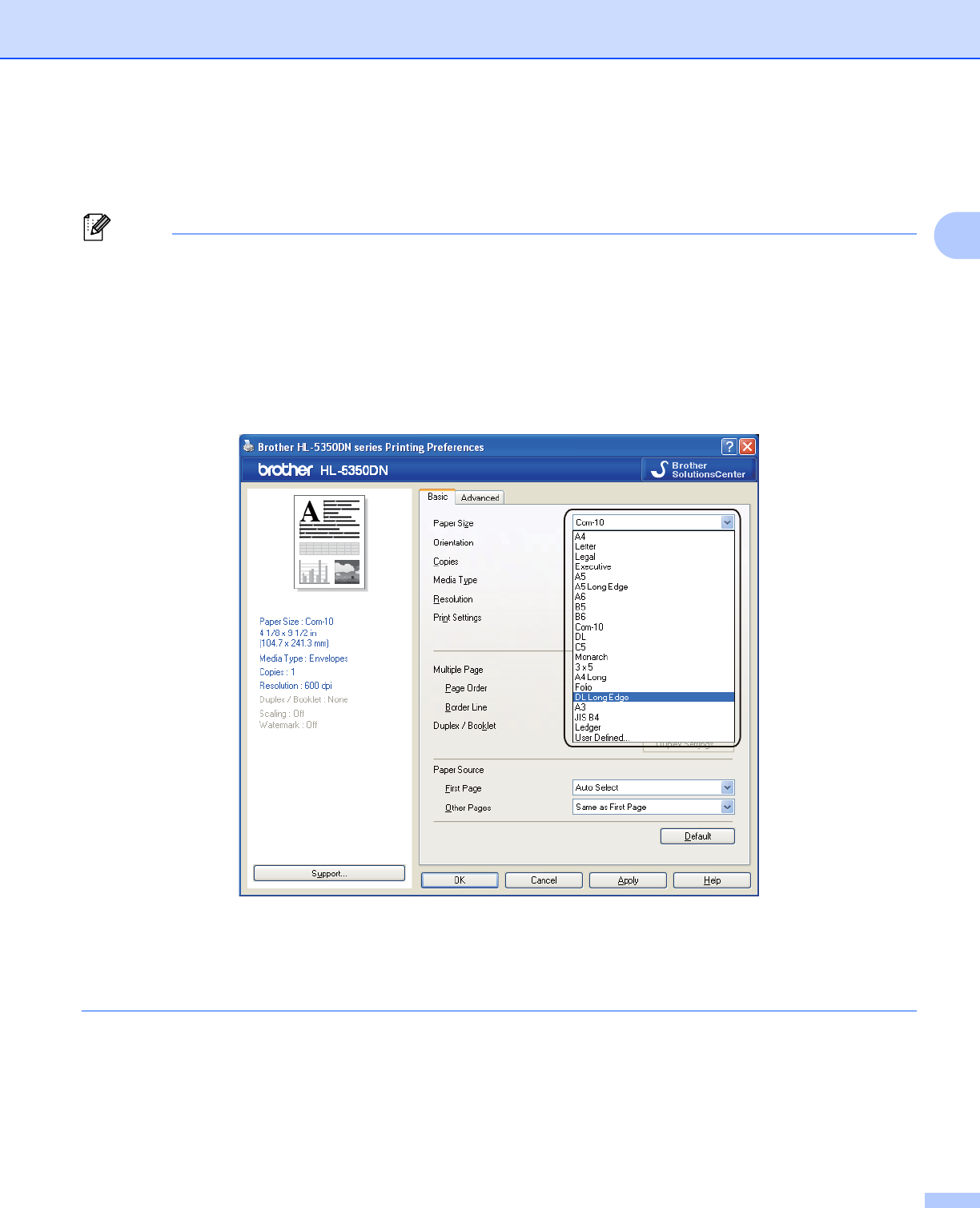Click the Media Type label

pos(455,580)
